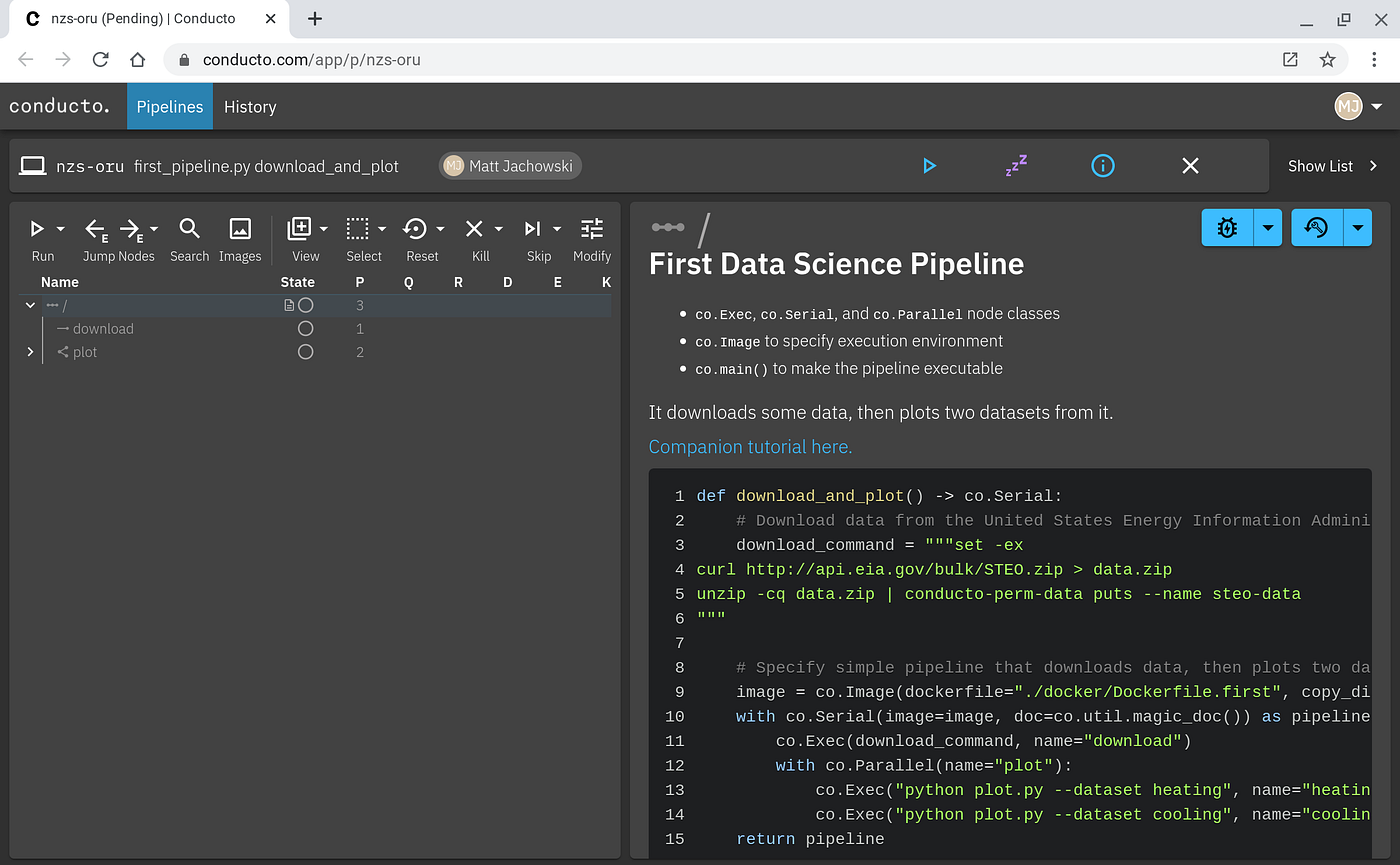
Task: Switch to the History tab
Action: pyautogui.click(x=249, y=106)
